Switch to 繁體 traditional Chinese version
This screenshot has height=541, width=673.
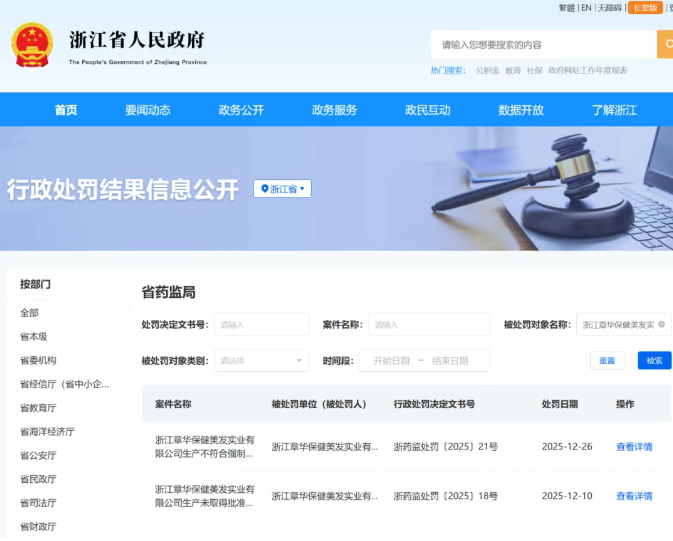click(x=567, y=8)
